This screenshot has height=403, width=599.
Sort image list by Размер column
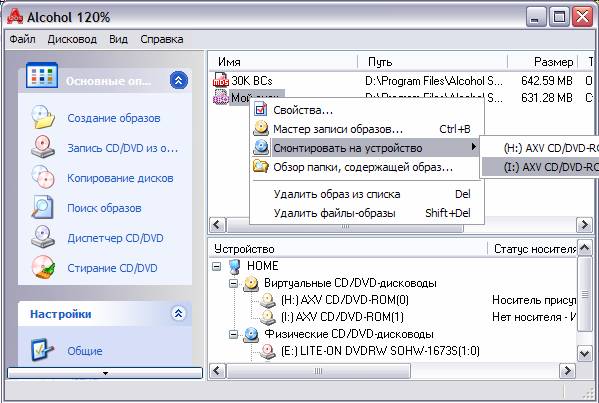(542, 62)
